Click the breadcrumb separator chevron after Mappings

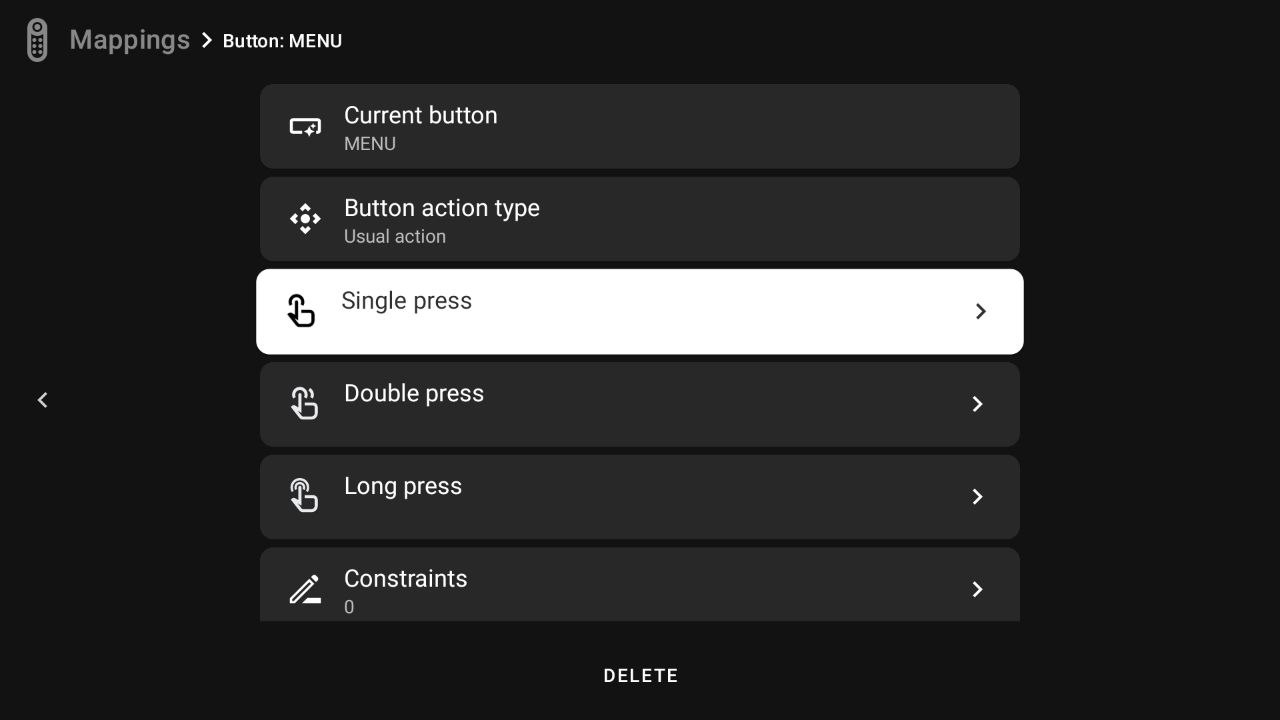tap(207, 41)
